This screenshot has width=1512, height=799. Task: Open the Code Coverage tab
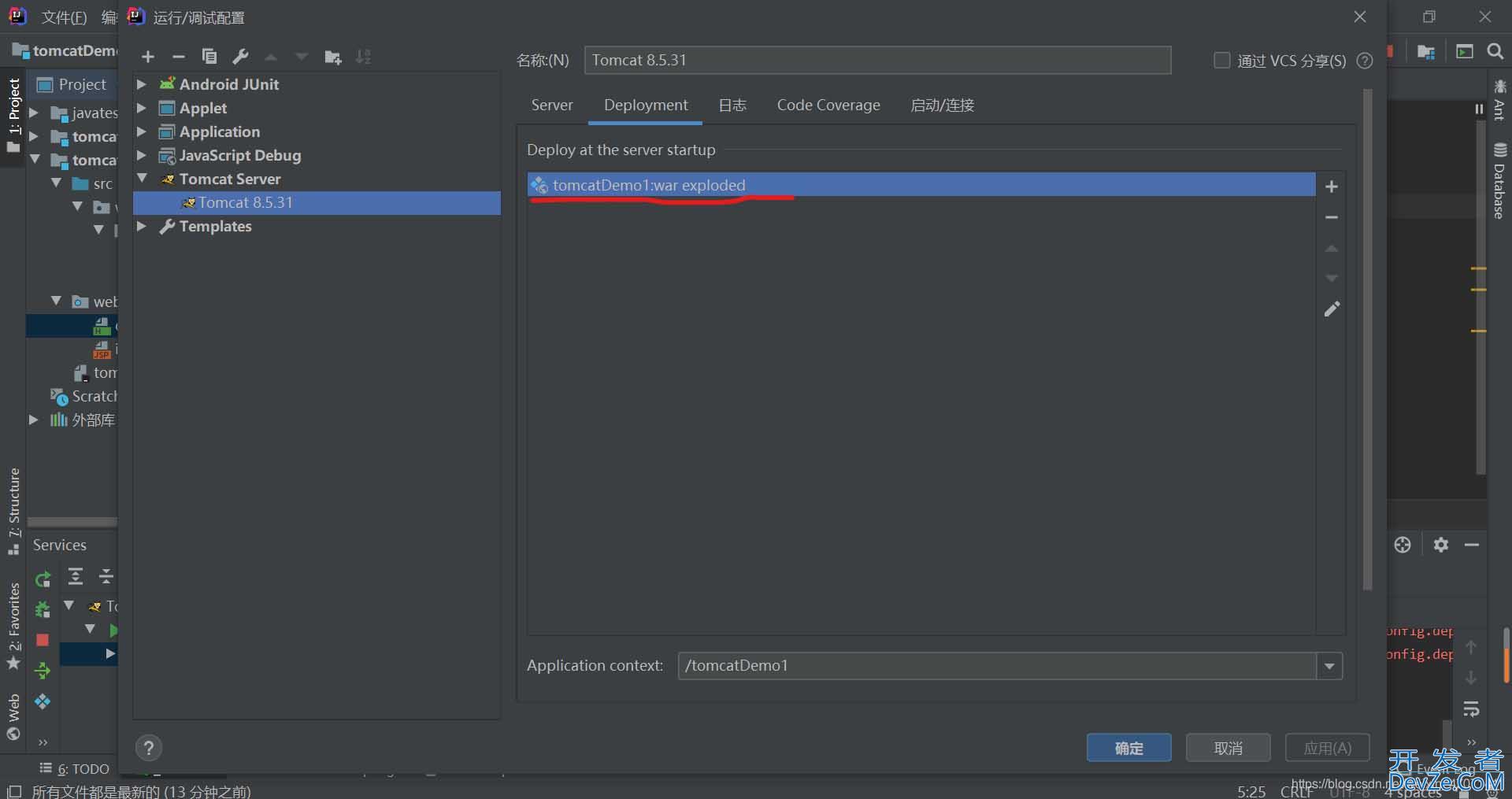[x=828, y=105]
